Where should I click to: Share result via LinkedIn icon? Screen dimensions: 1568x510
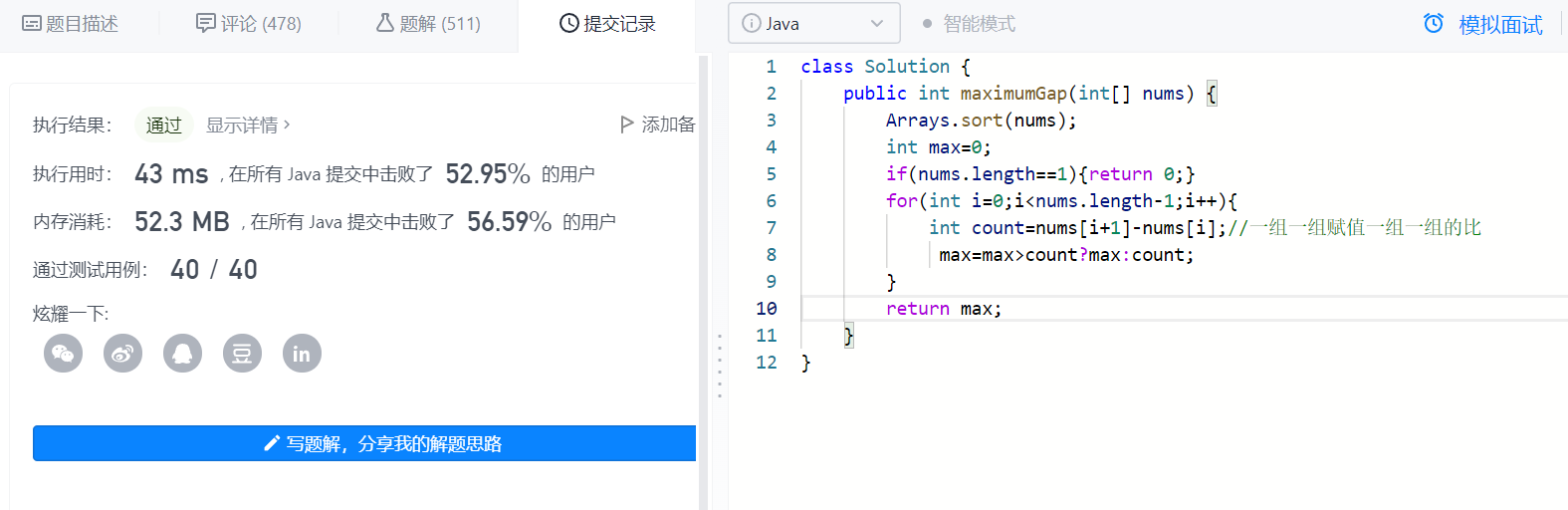click(302, 354)
